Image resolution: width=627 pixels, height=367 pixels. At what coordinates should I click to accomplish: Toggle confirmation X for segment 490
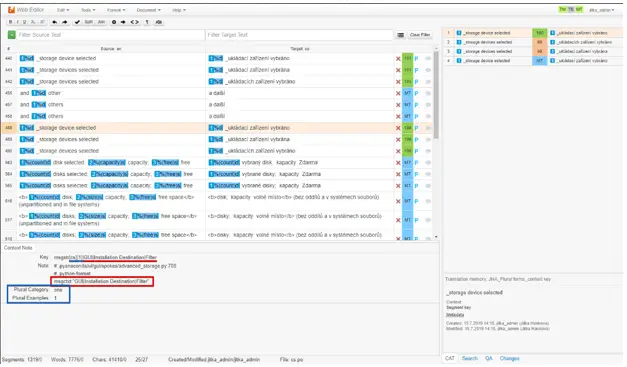click(x=398, y=152)
